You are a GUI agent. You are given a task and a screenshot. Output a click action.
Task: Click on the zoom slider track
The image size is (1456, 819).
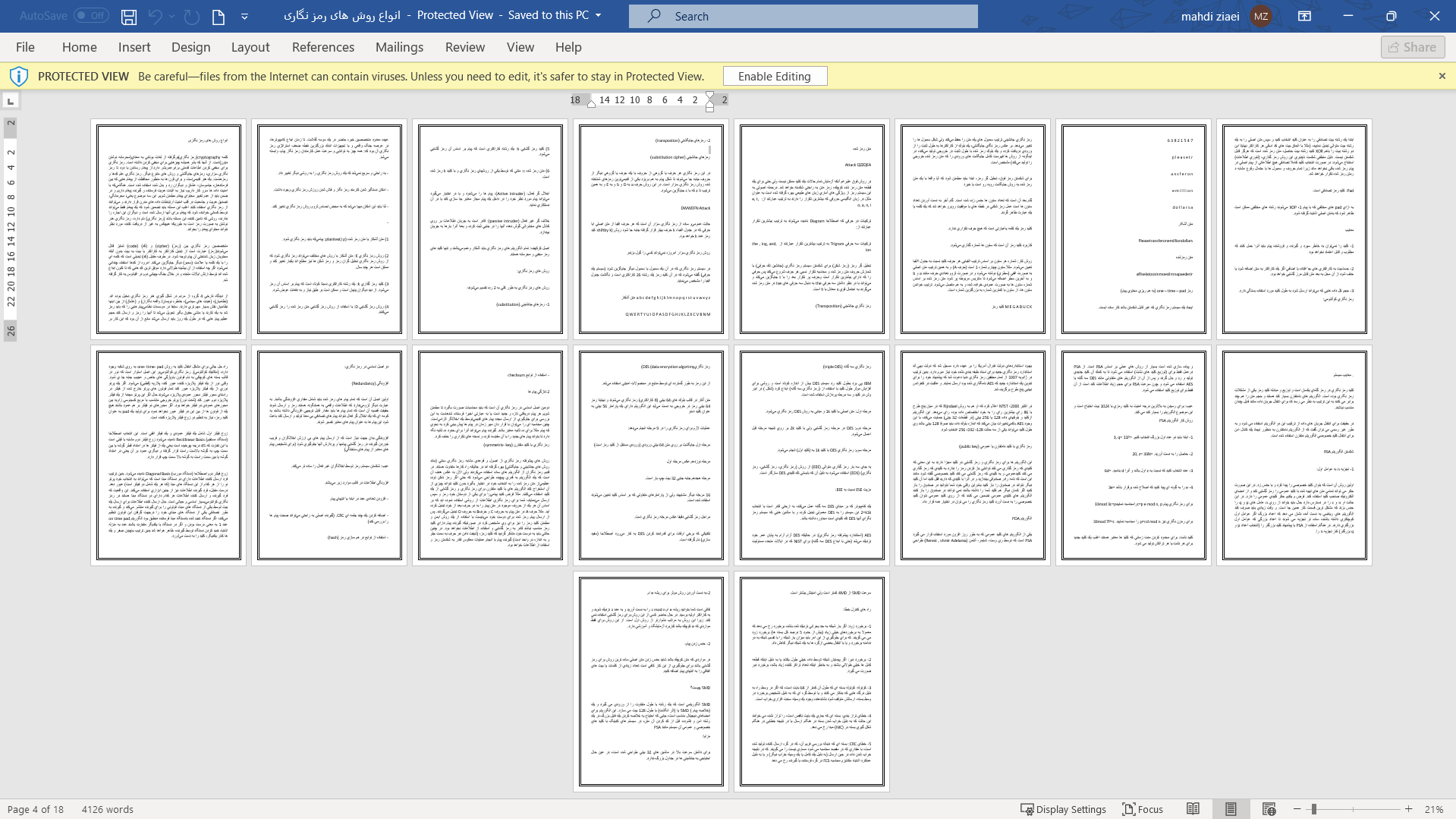tap(1353, 809)
